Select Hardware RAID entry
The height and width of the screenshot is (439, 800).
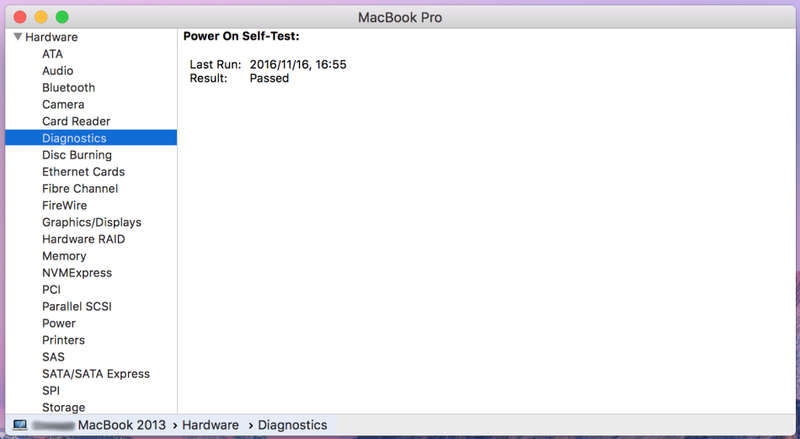tap(84, 239)
